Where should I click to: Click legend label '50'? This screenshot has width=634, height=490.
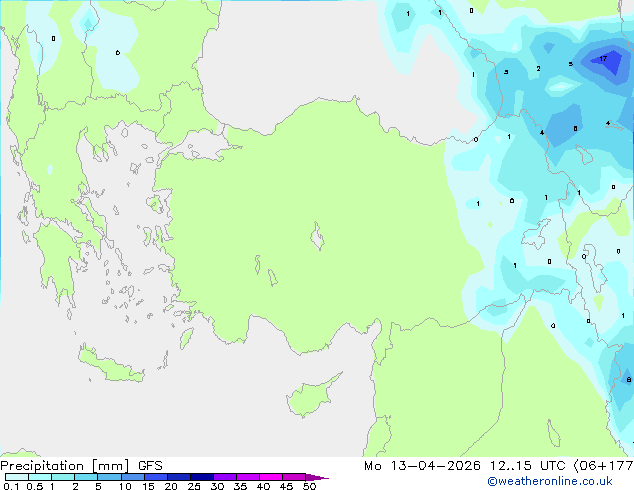[x=309, y=486]
